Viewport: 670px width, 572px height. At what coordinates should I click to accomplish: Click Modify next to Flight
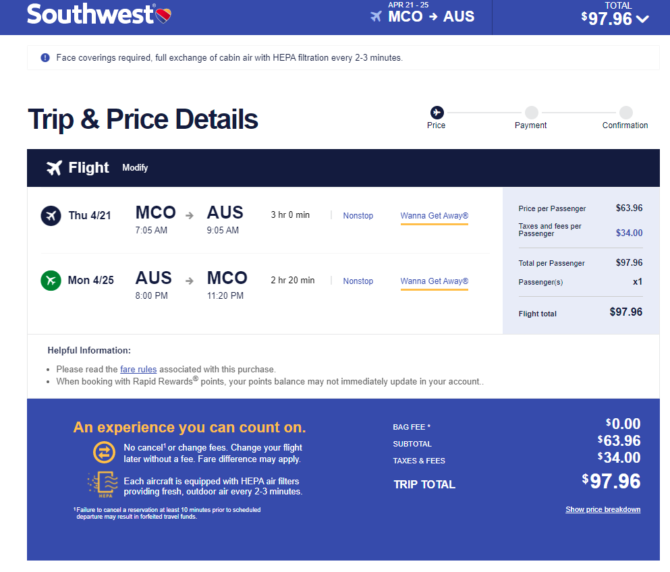tap(135, 167)
